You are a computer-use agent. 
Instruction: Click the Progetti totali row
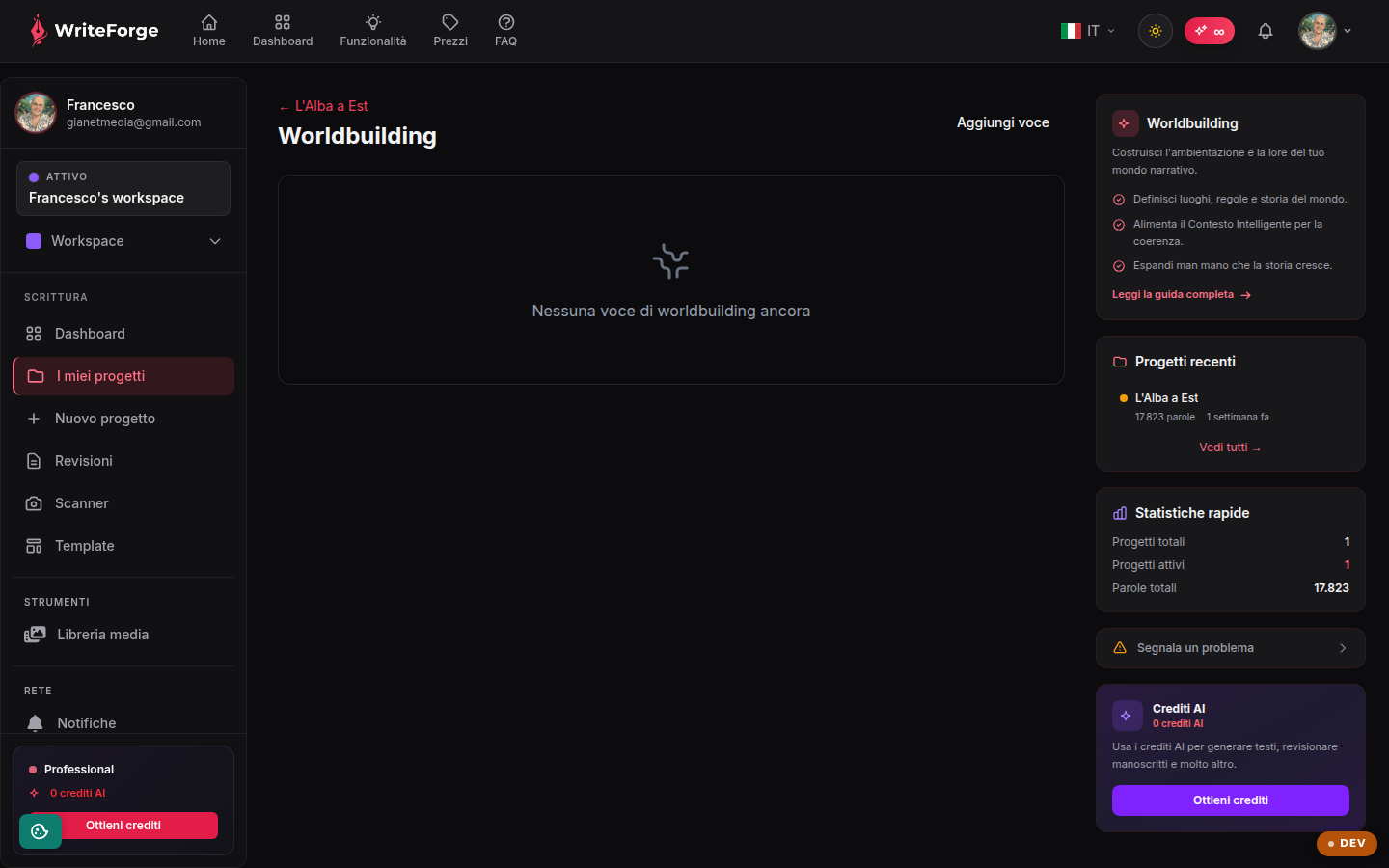1231,542
